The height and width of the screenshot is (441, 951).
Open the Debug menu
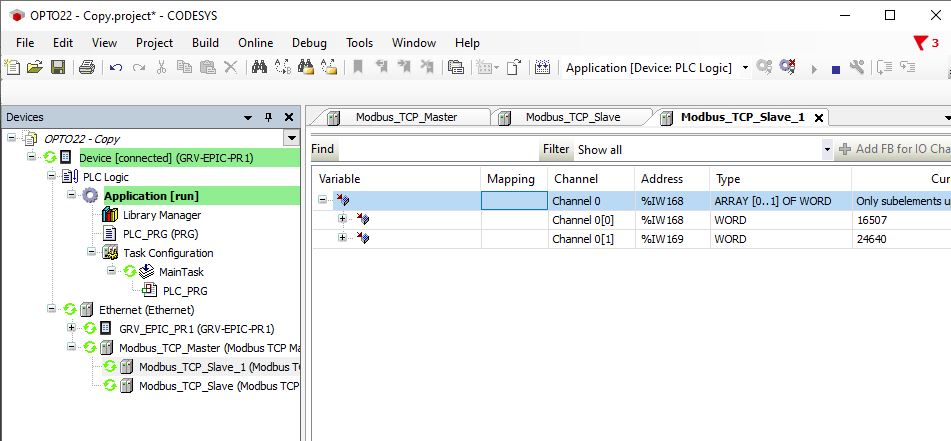point(309,42)
